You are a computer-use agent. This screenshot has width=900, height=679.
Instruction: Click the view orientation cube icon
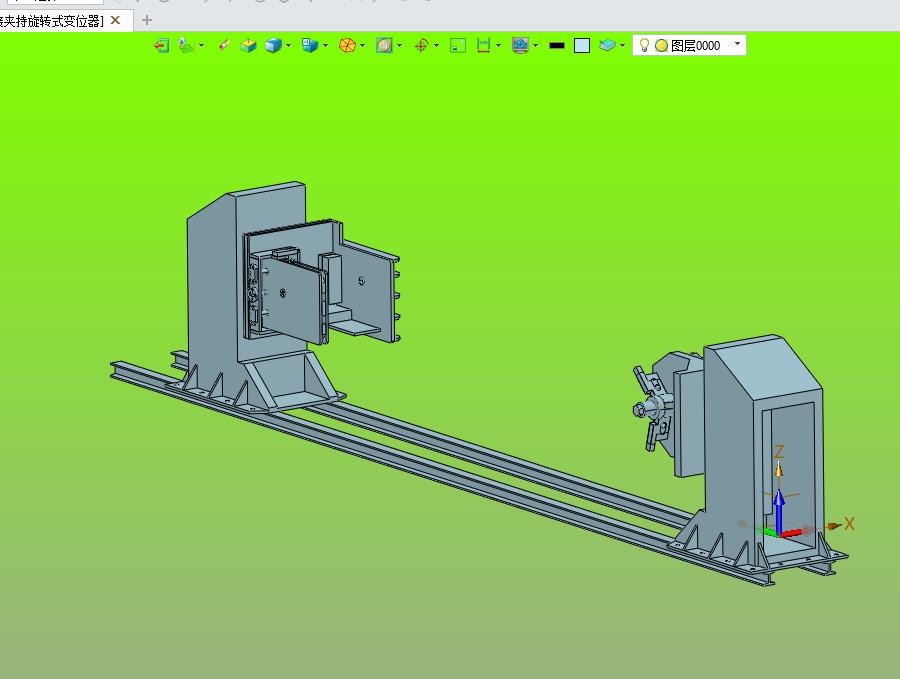coord(310,45)
